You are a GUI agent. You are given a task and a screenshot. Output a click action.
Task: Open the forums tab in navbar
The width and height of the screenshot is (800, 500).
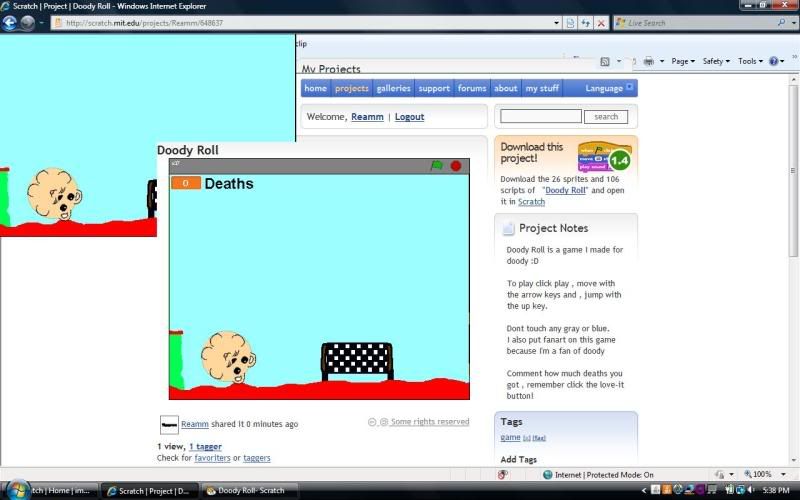point(472,88)
